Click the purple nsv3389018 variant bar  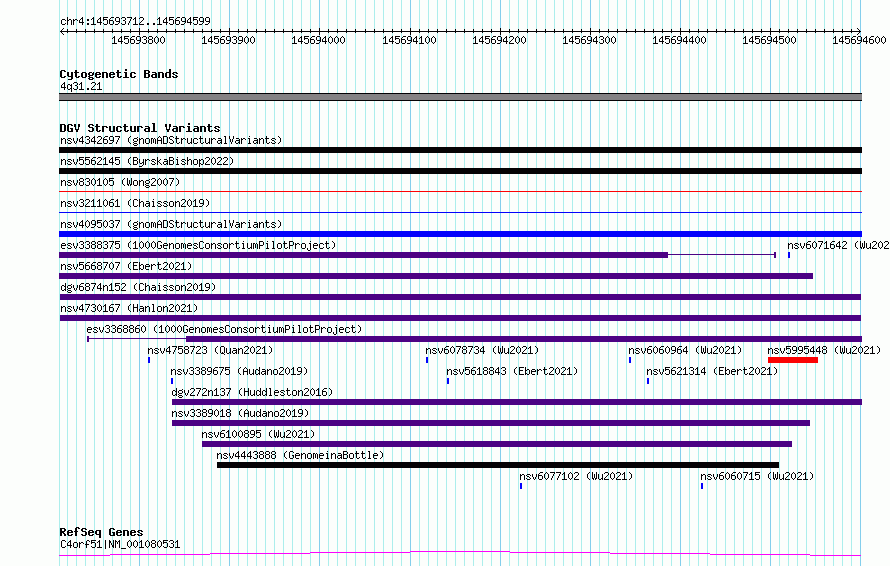491,423
